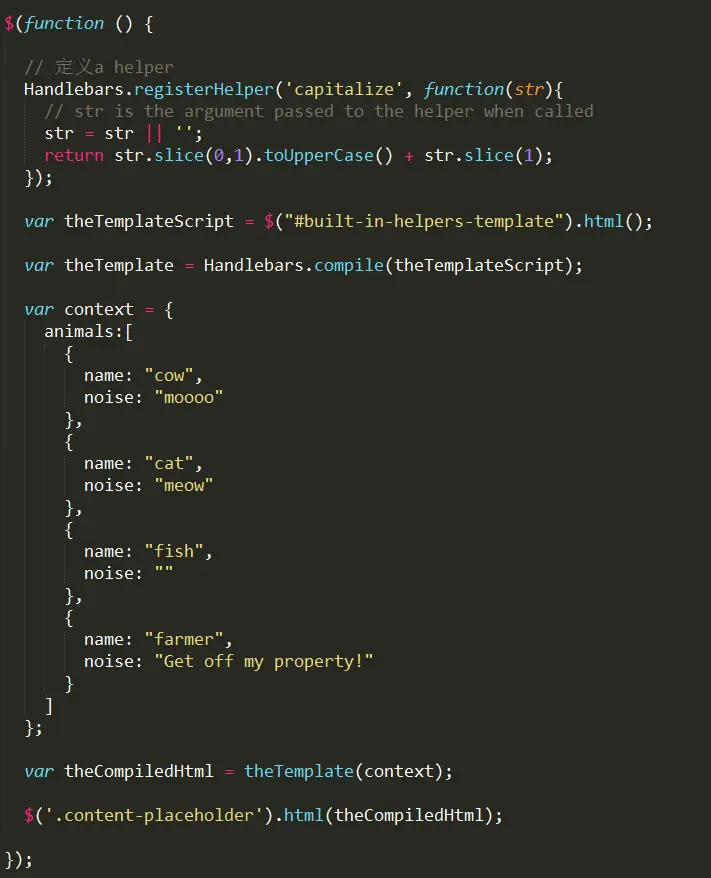The width and height of the screenshot is (711, 878).
Task: Click the theCompiledHtml variable declaration
Action: (x=138, y=772)
